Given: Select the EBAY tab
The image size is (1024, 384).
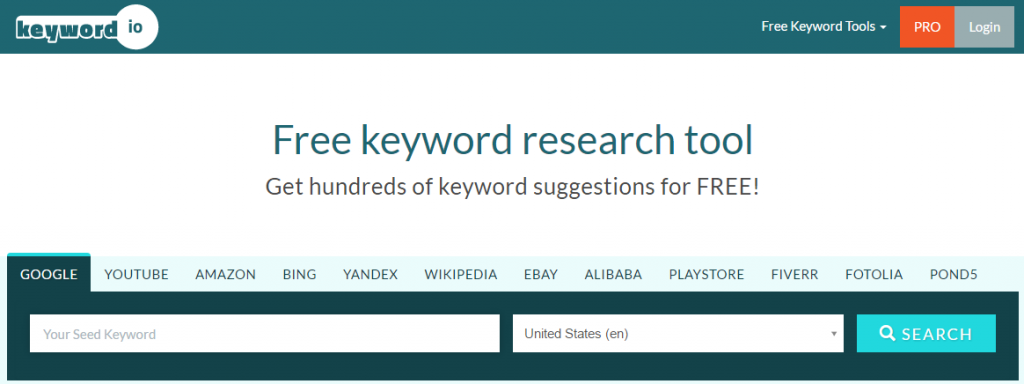Looking at the screenshot, I should point(541,274).
